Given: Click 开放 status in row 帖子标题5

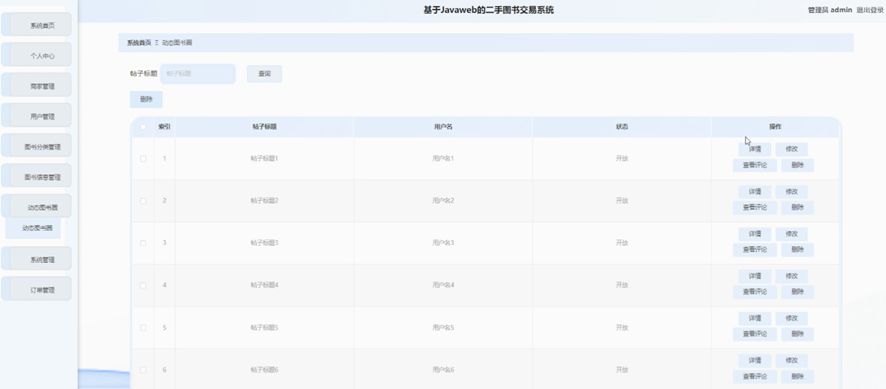Looking at the screenshot, I should pyautogui.click(x=622, y=328).
